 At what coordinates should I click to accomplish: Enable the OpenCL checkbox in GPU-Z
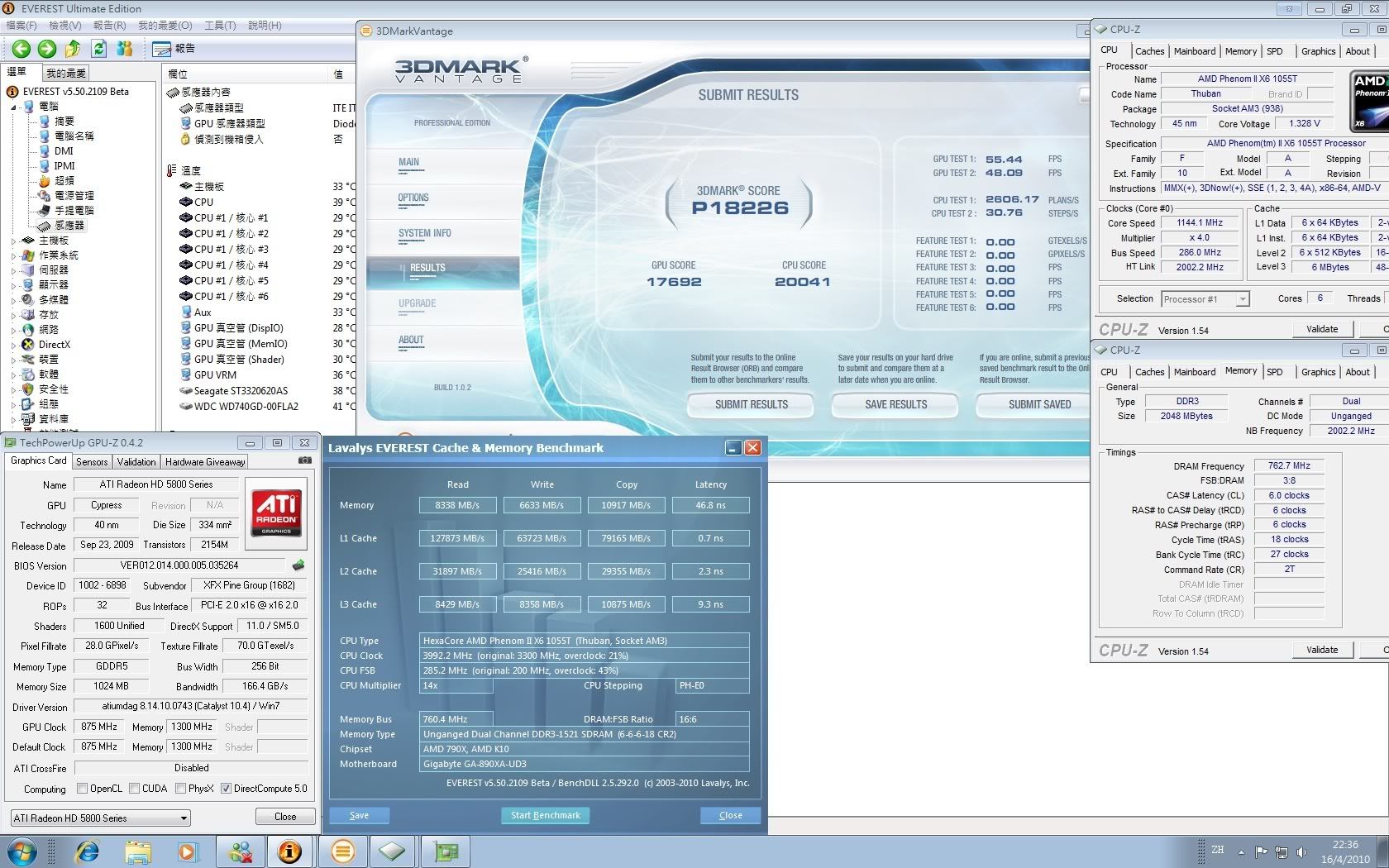click(x=83, y=789)
